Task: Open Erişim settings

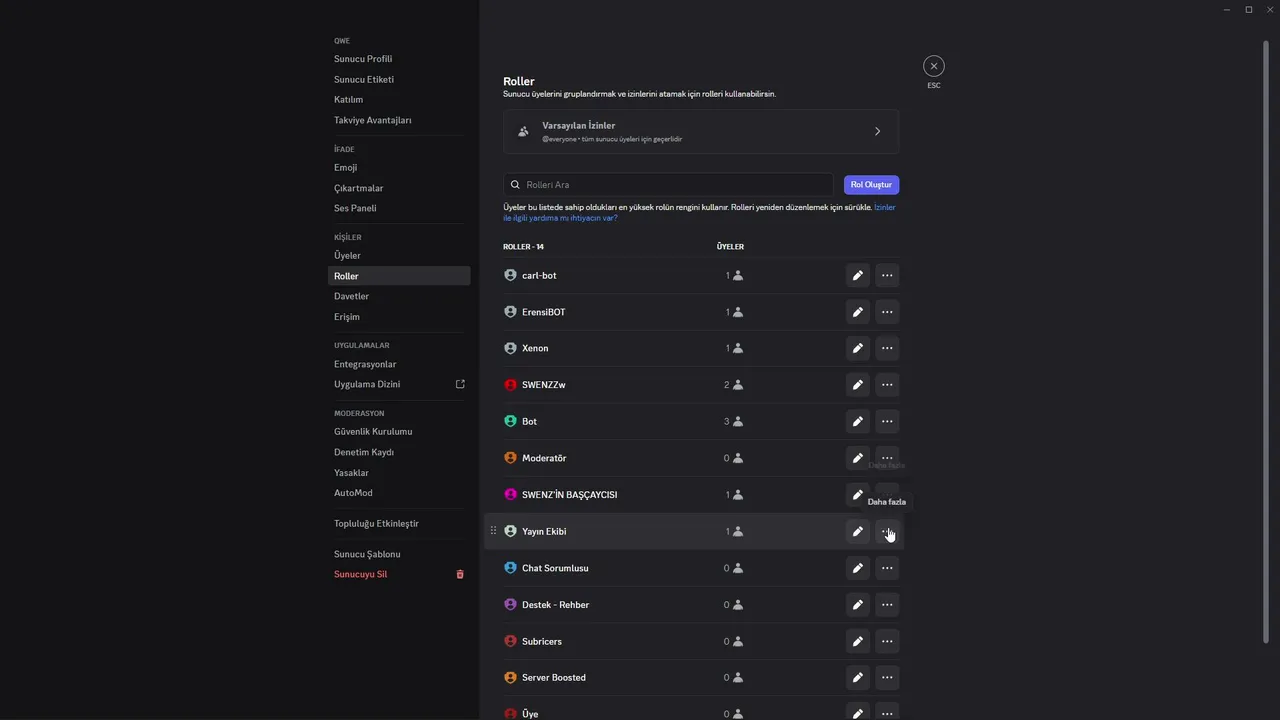Action: pyautogui.click(x=399, y=317)
